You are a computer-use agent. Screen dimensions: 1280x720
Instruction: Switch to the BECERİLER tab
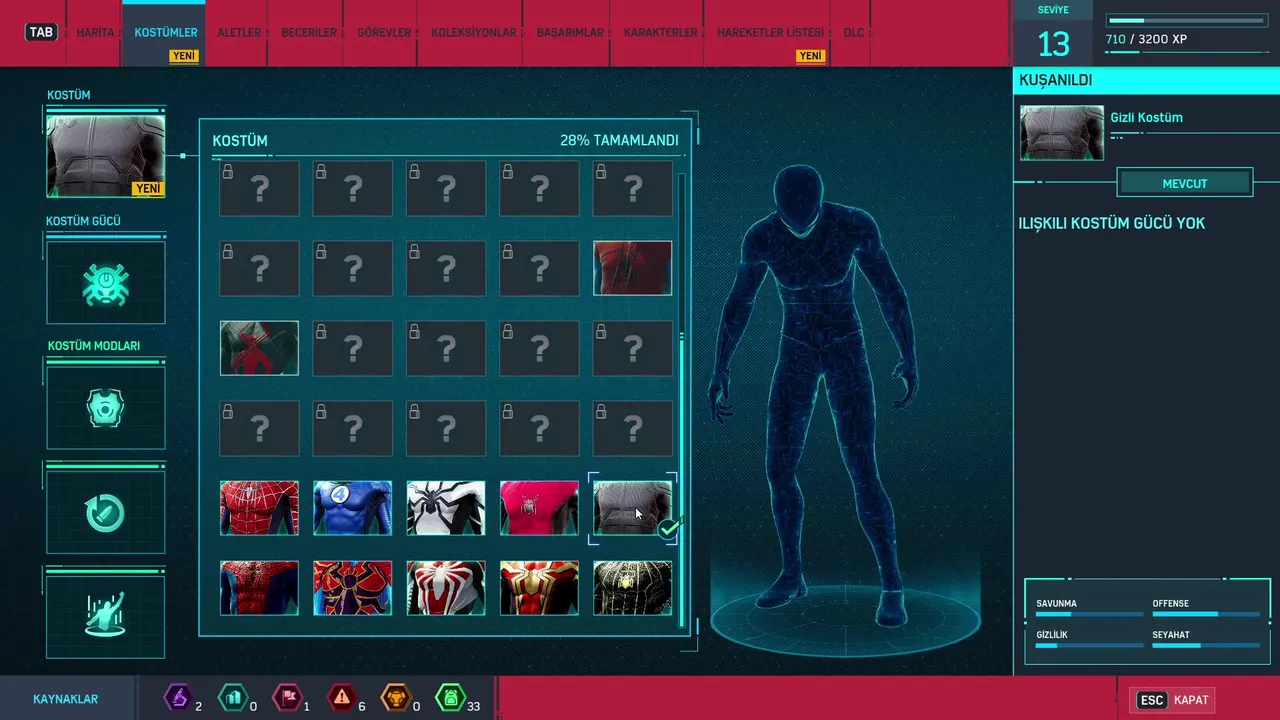tap(309, 33)
